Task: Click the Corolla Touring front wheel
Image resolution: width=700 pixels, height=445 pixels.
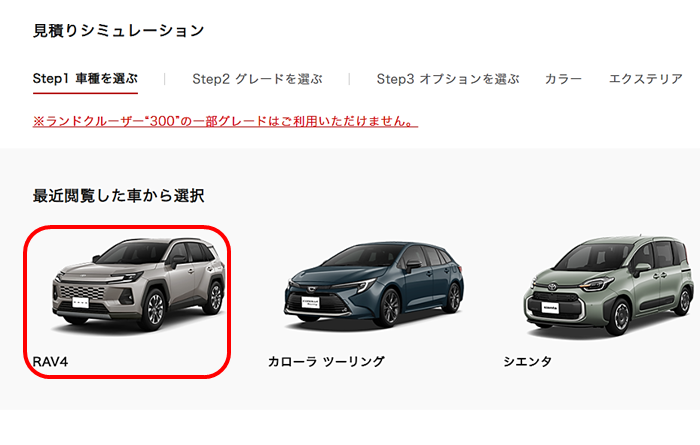Action: pyautogui.click(x=389, y=308)
